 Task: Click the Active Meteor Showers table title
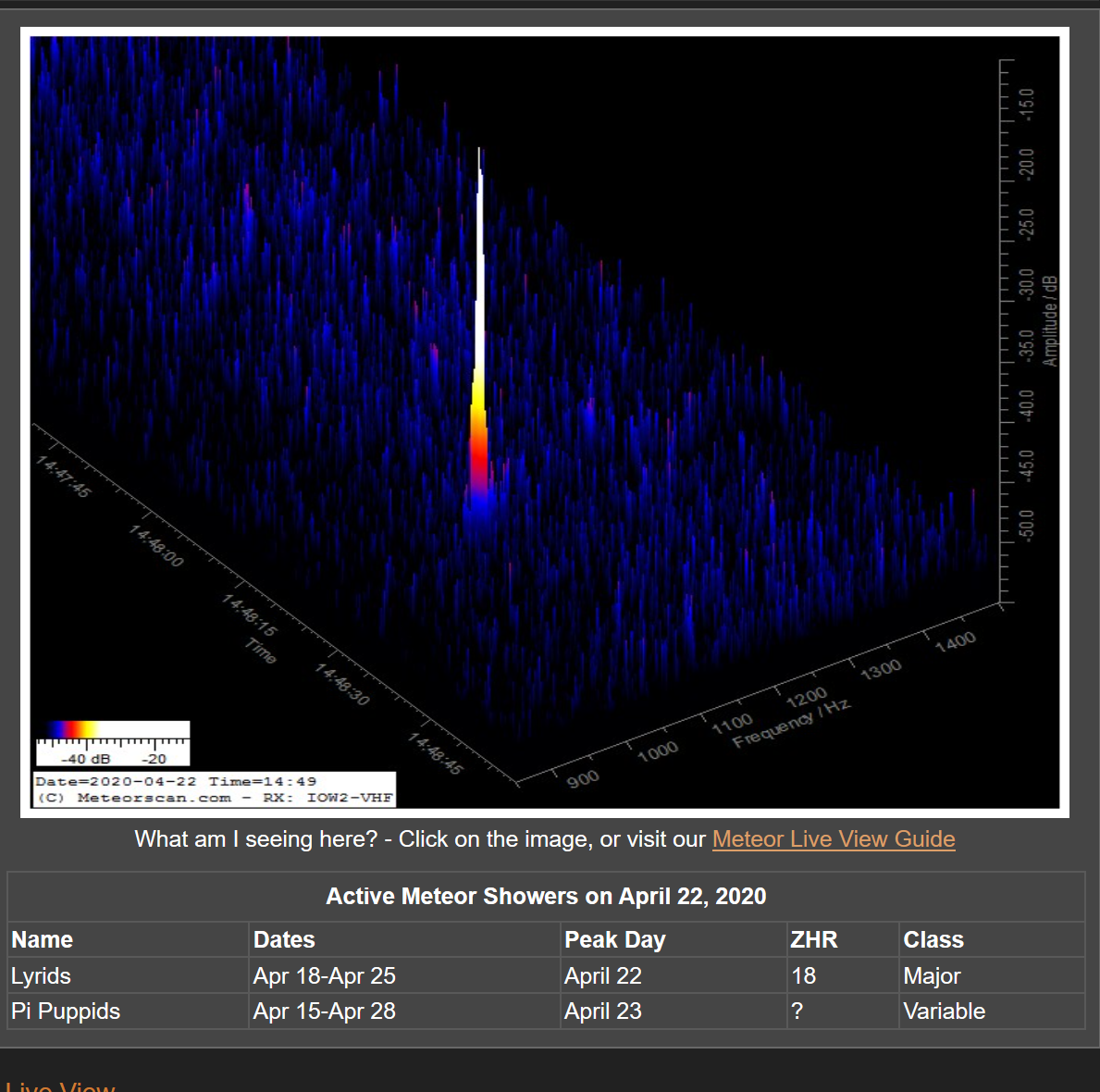click(x=546, y=896)
